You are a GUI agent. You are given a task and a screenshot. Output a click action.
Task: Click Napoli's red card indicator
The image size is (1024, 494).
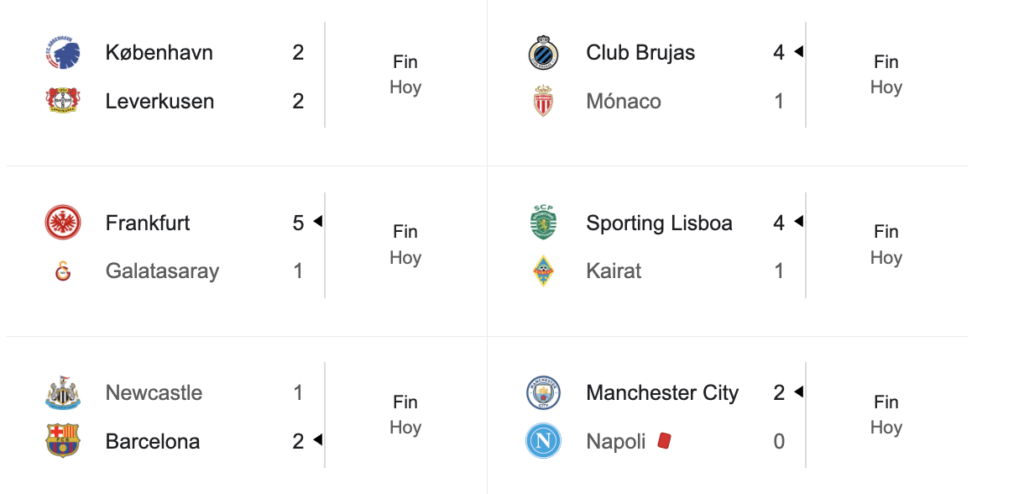click(x=663, y=441)
